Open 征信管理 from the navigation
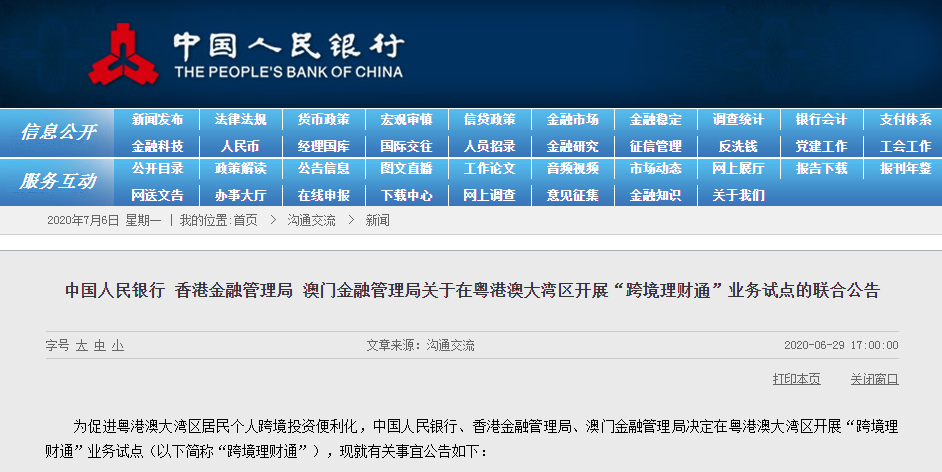 tap(655, 146)
